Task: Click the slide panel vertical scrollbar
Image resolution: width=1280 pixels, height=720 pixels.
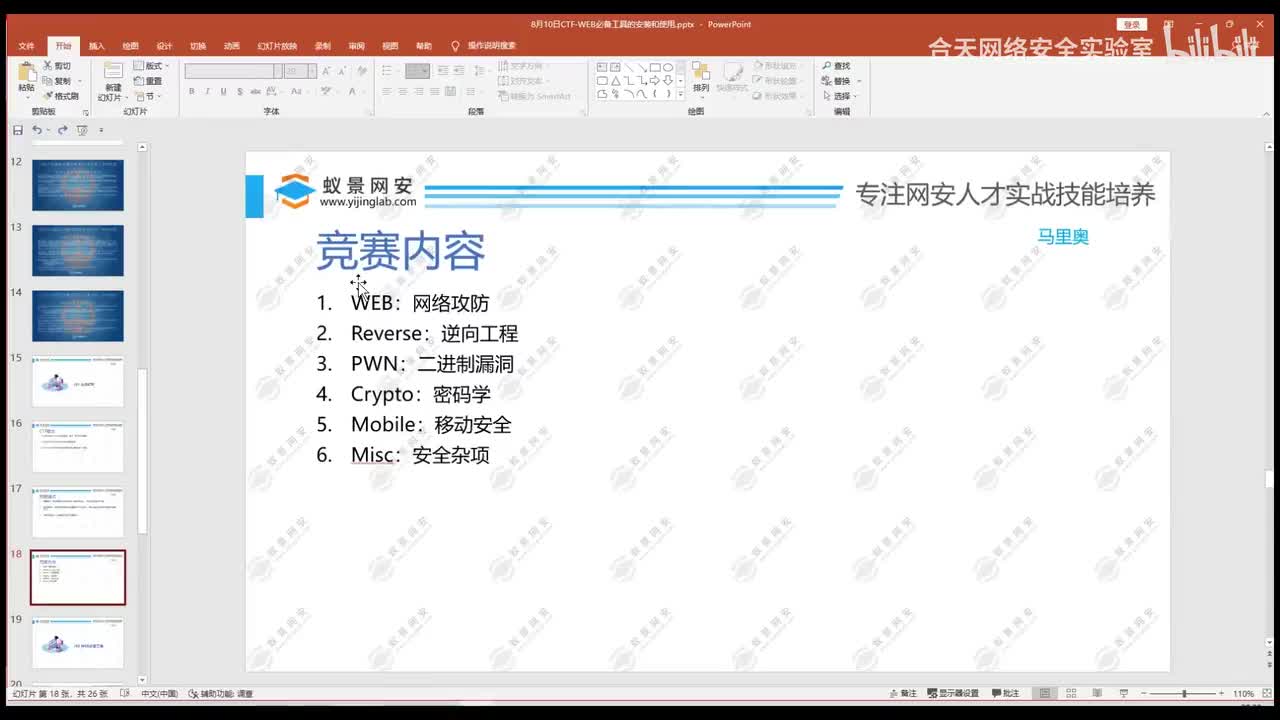Action: (142, 450)
